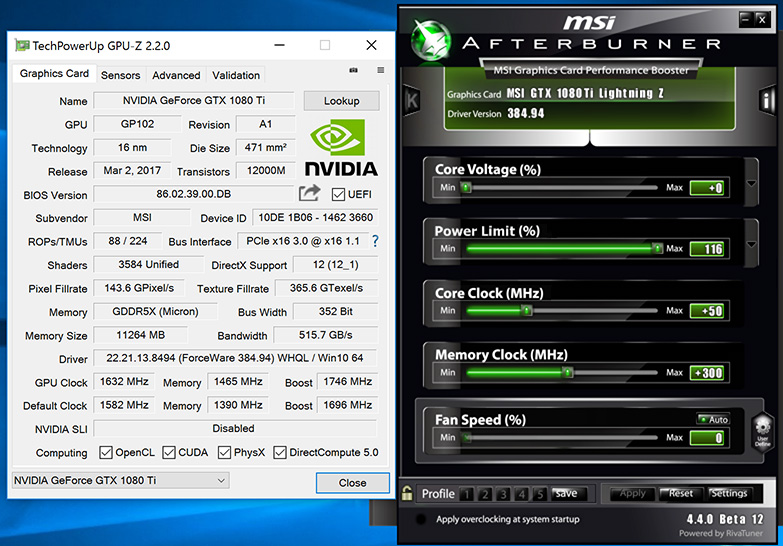Screen dimensions: 783x546
Task: Click the Memory Size 11264 MB field
Action: (x=141, y=335)
